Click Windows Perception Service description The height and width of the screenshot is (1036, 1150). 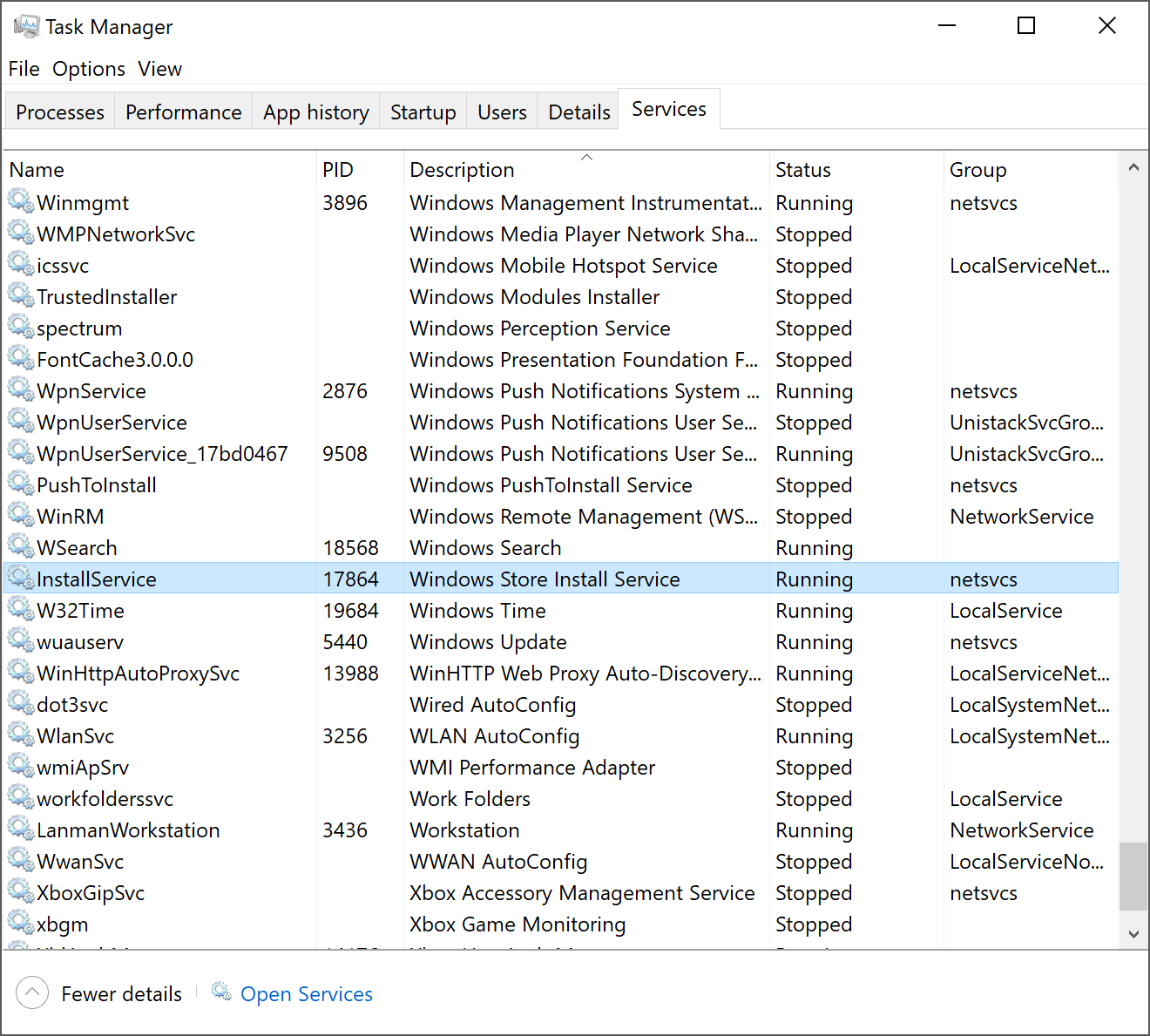point(540,328)
